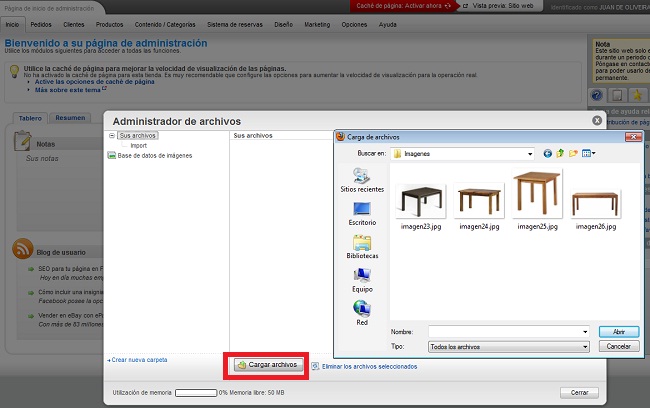This screenshot has width=650, height=408.
Task: Click the Notas notepad icon
Action: [x=22, y=141]
